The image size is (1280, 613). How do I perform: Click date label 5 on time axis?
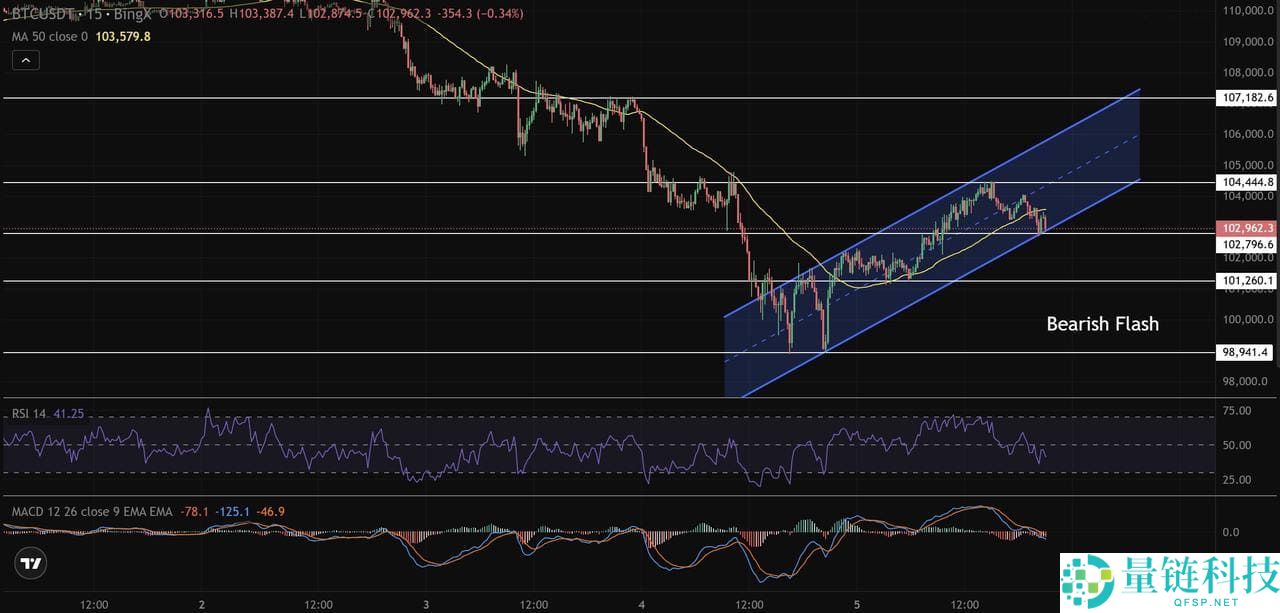(x=857, y=604)
